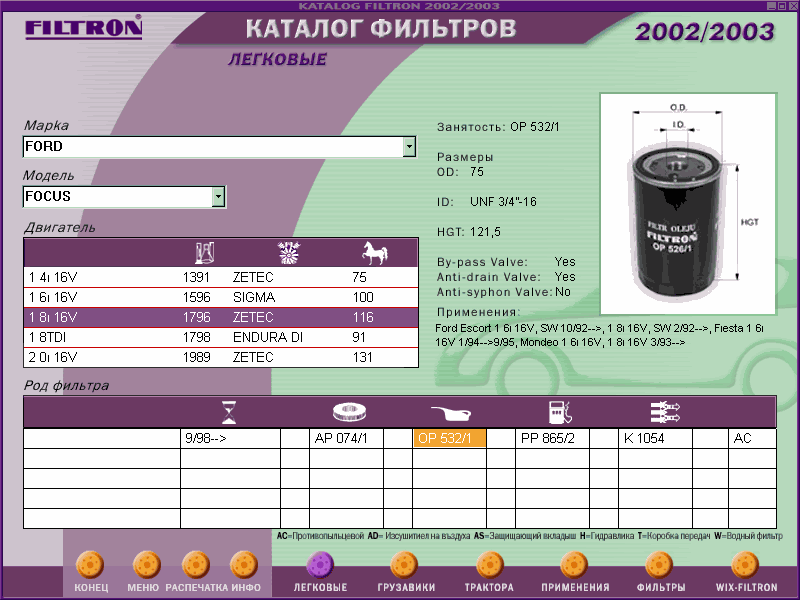Click displacement value 1391
Screen dimensions: 800x600
196,278
